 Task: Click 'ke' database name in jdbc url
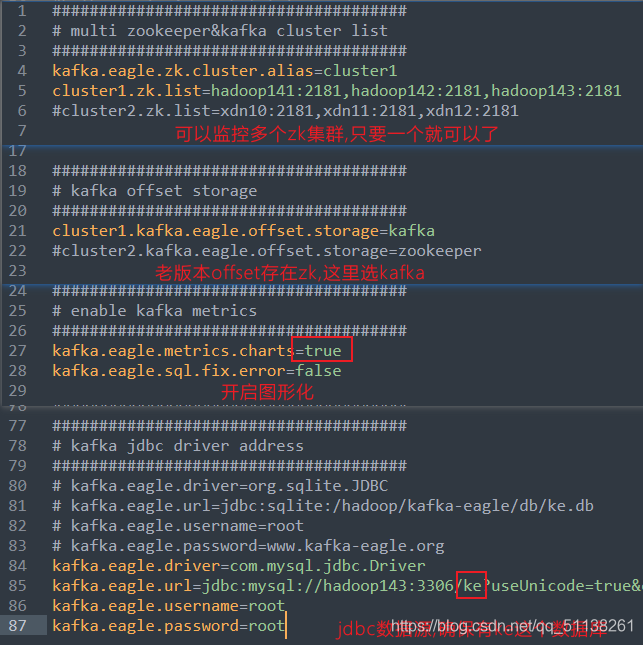pos(472,586)
